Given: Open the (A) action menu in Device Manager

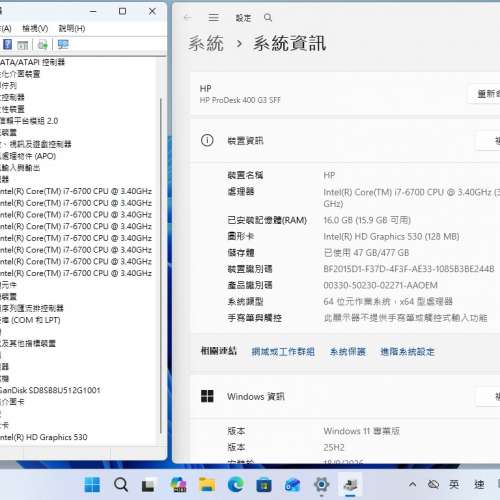Looking at the screenshot, I should pyautogui.click(x=6, y=29).
